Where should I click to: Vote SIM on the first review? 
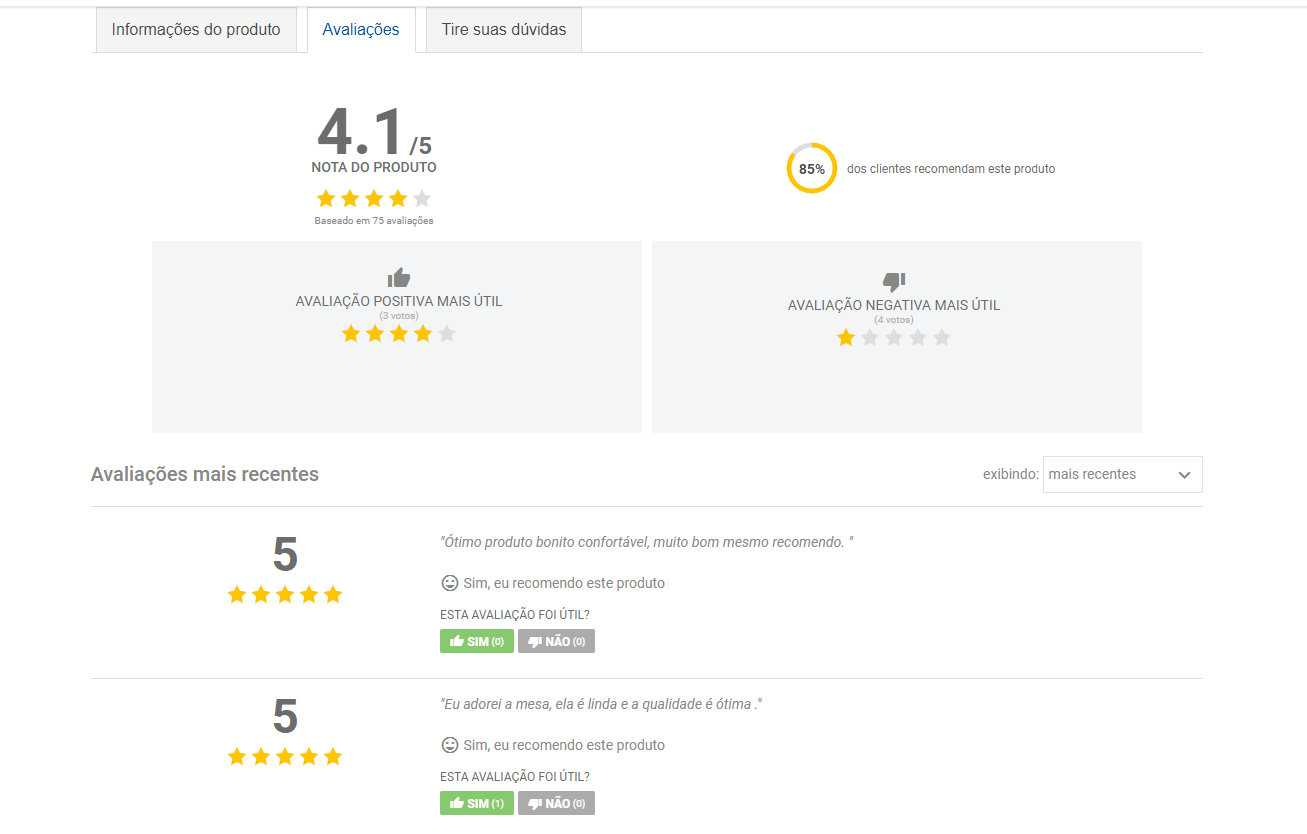[476, 641]
